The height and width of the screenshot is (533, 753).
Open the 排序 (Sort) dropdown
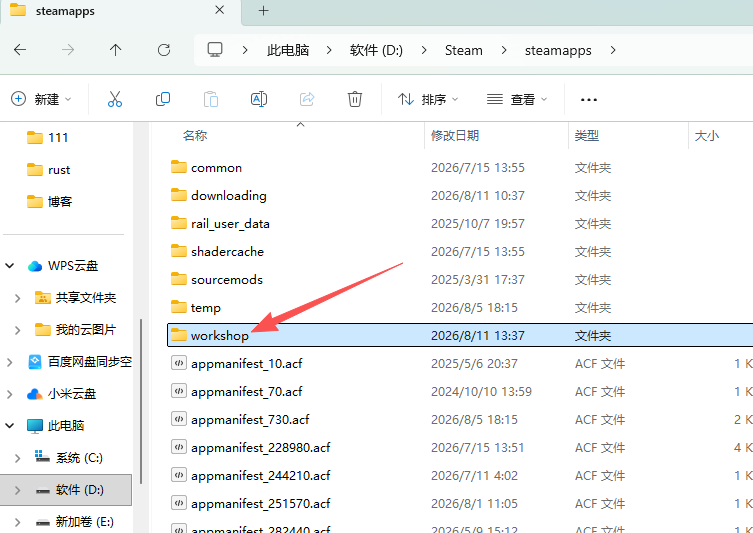pos(428,99)
